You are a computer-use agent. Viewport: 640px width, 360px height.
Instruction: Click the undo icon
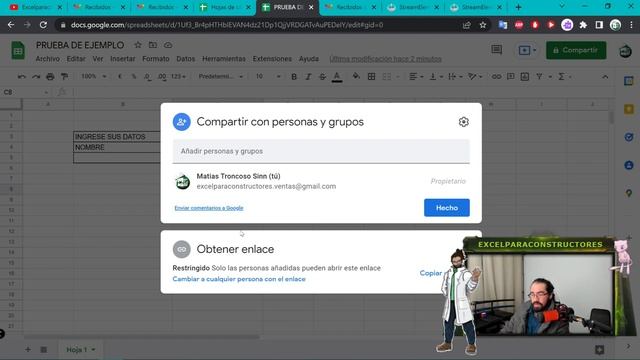point(22,76)
